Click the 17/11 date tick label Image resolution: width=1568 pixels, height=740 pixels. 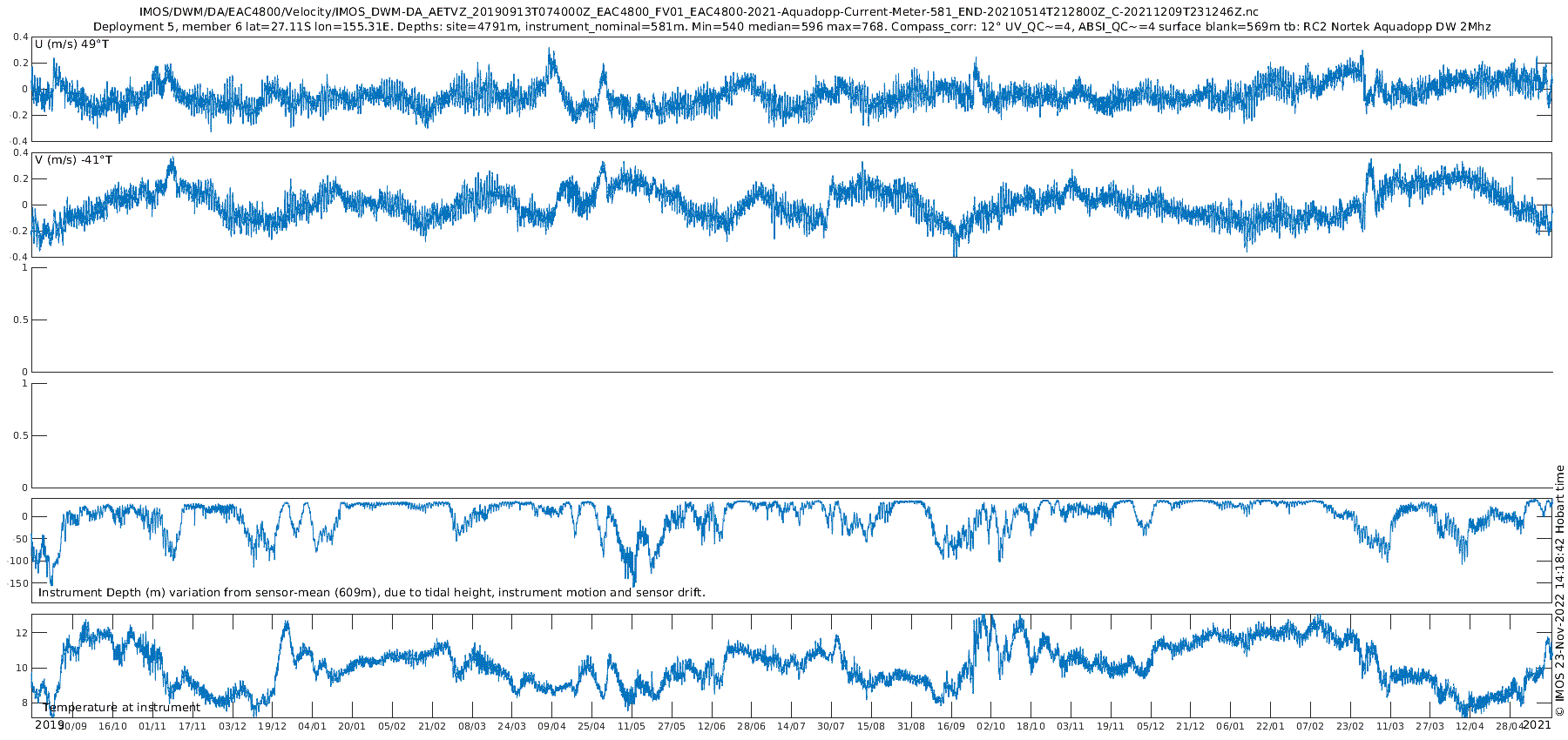(x=193, y=726)
